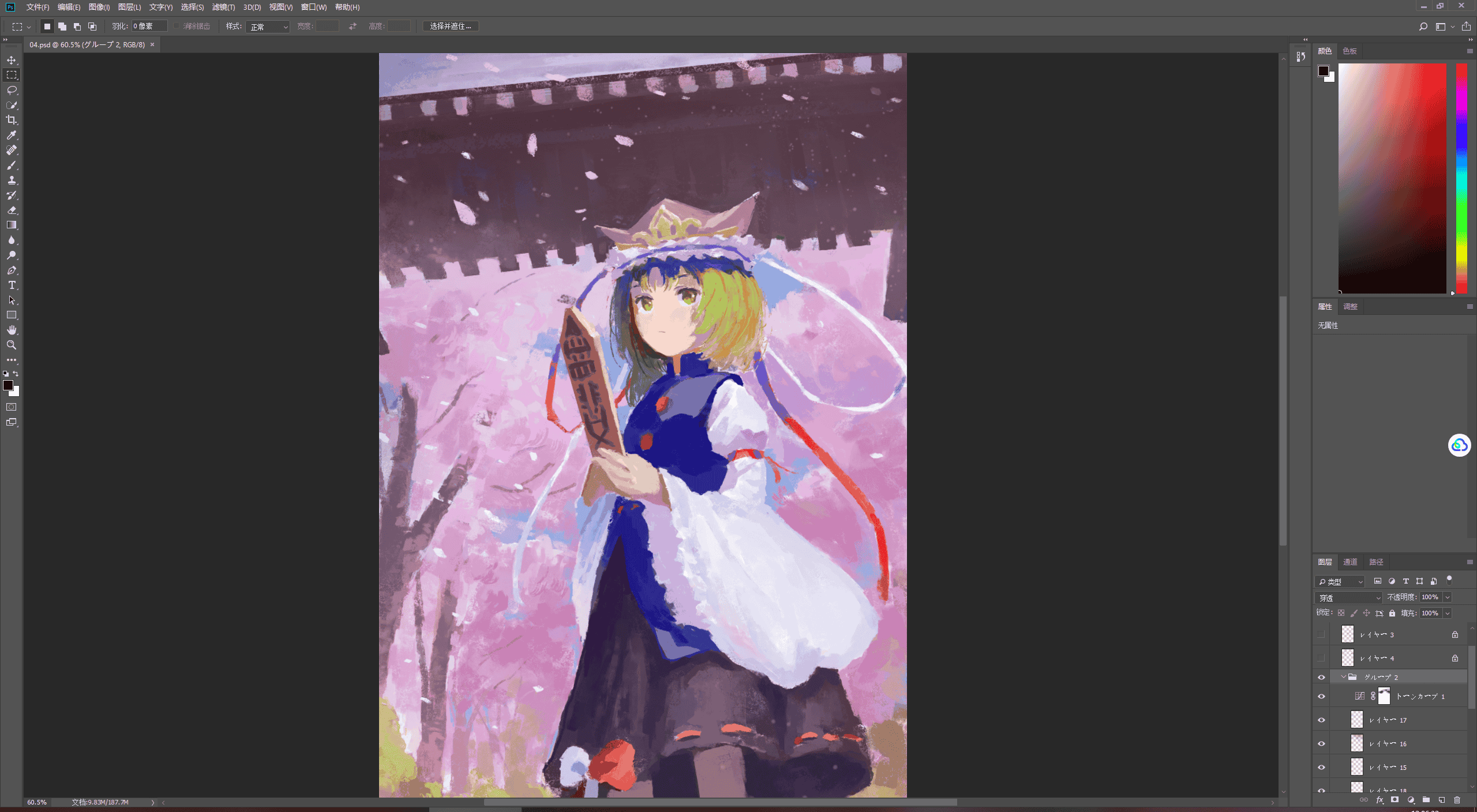Screen dimensions: 1477x812
Task: Open the 填充 fill dropdown arrow
Action: pos(1448,614)
